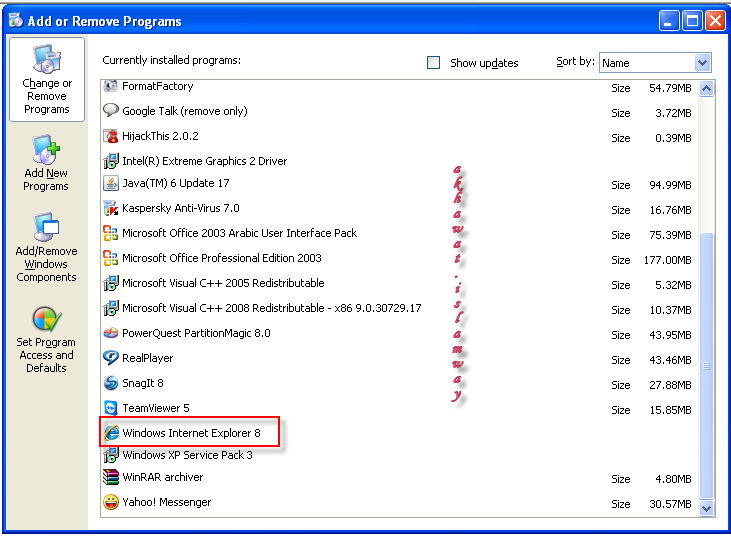Click the program list scrollbar thumb

tap(707, 366)
